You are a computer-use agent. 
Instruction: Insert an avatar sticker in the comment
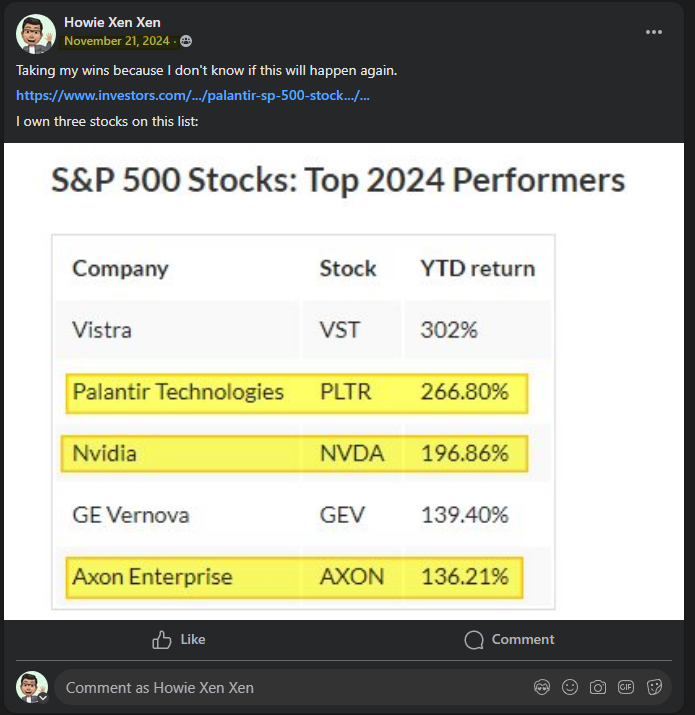[x=542, y=687]
